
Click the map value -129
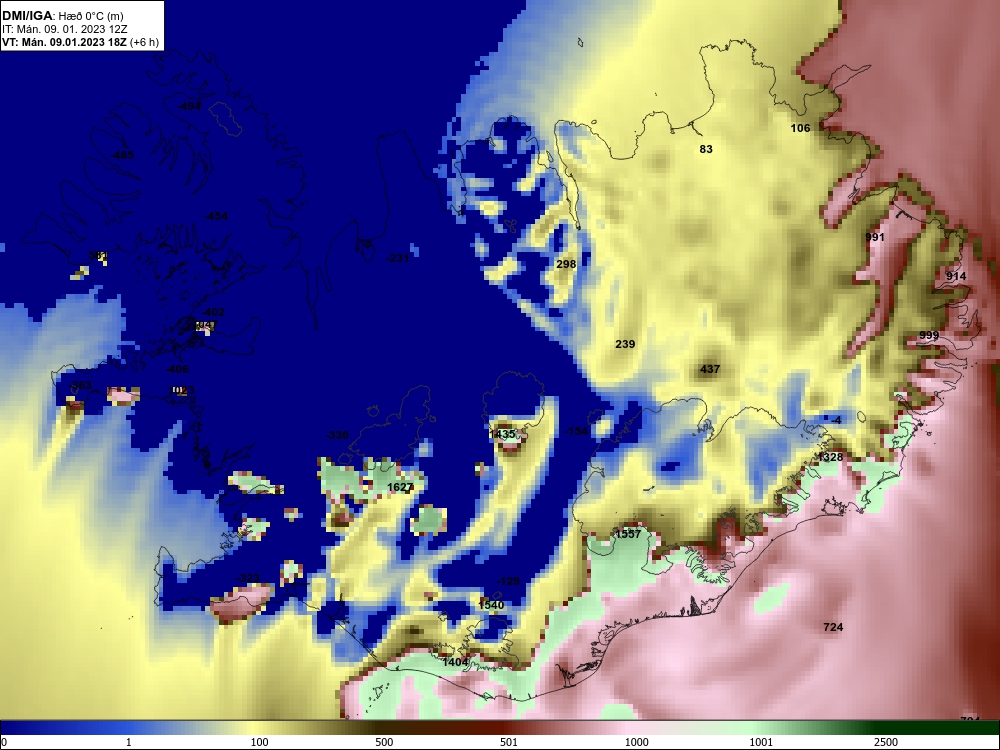click(x=508, y=582)
